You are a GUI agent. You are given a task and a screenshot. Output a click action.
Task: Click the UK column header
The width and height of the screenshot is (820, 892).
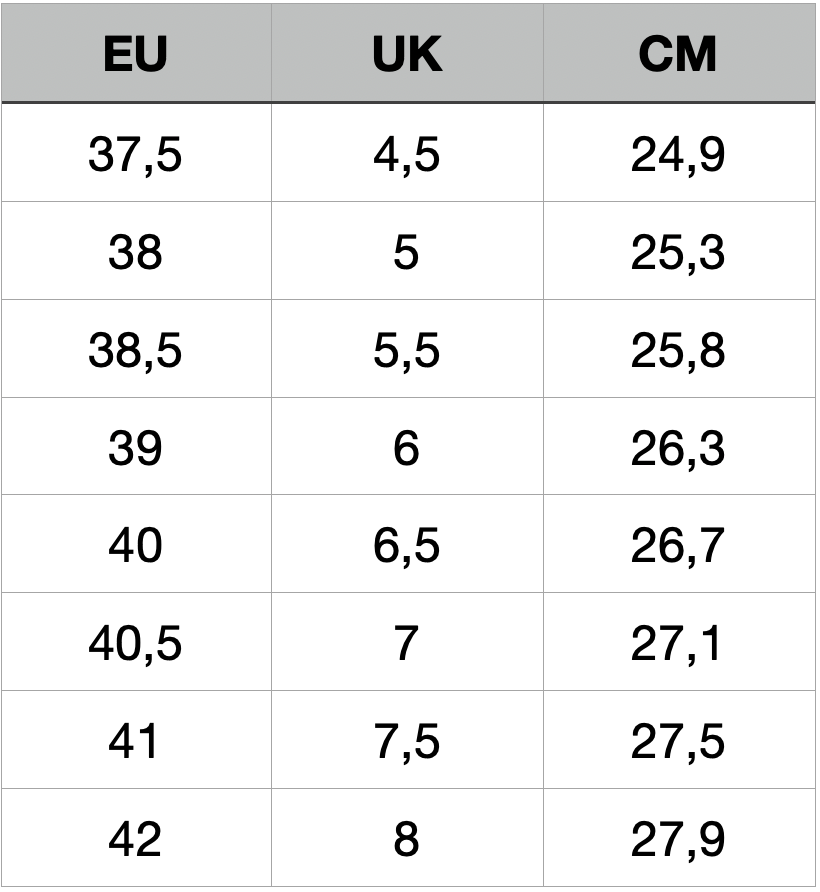pos(406,54)
